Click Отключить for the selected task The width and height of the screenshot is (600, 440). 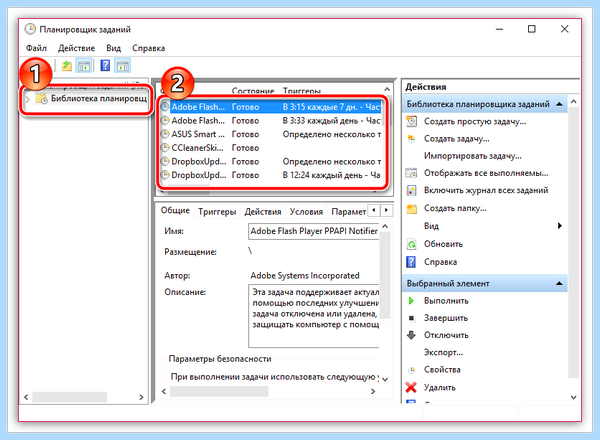pyautogui.click(x=446, y=335)
